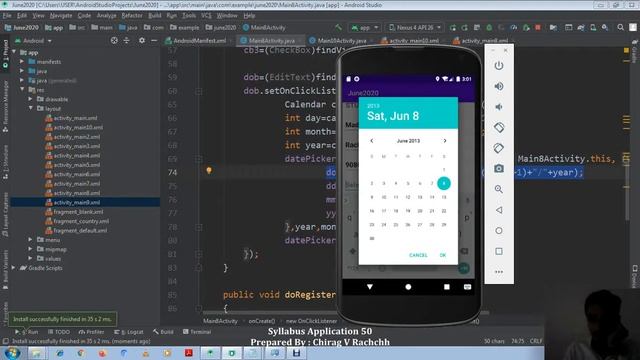Image resolution: width=640 pixels, height=360 pixels.
Task: Click emulator rotate left icon
Action: click(x=499, y=127)
